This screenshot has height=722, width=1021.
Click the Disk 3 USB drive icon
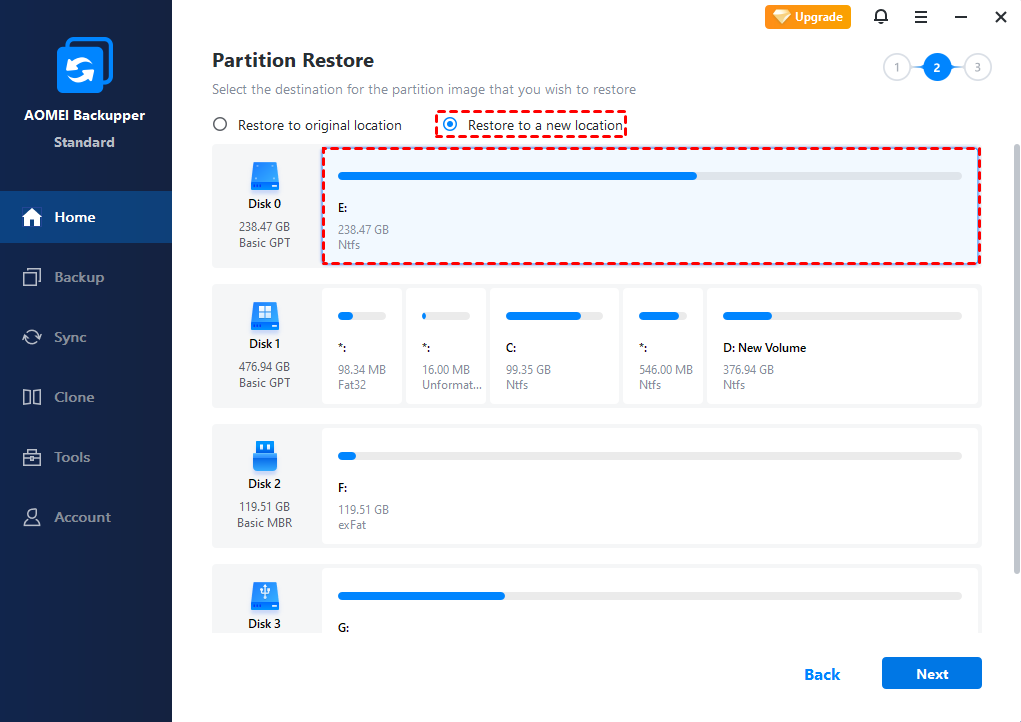pyautogui.click(x=264, y=596)
